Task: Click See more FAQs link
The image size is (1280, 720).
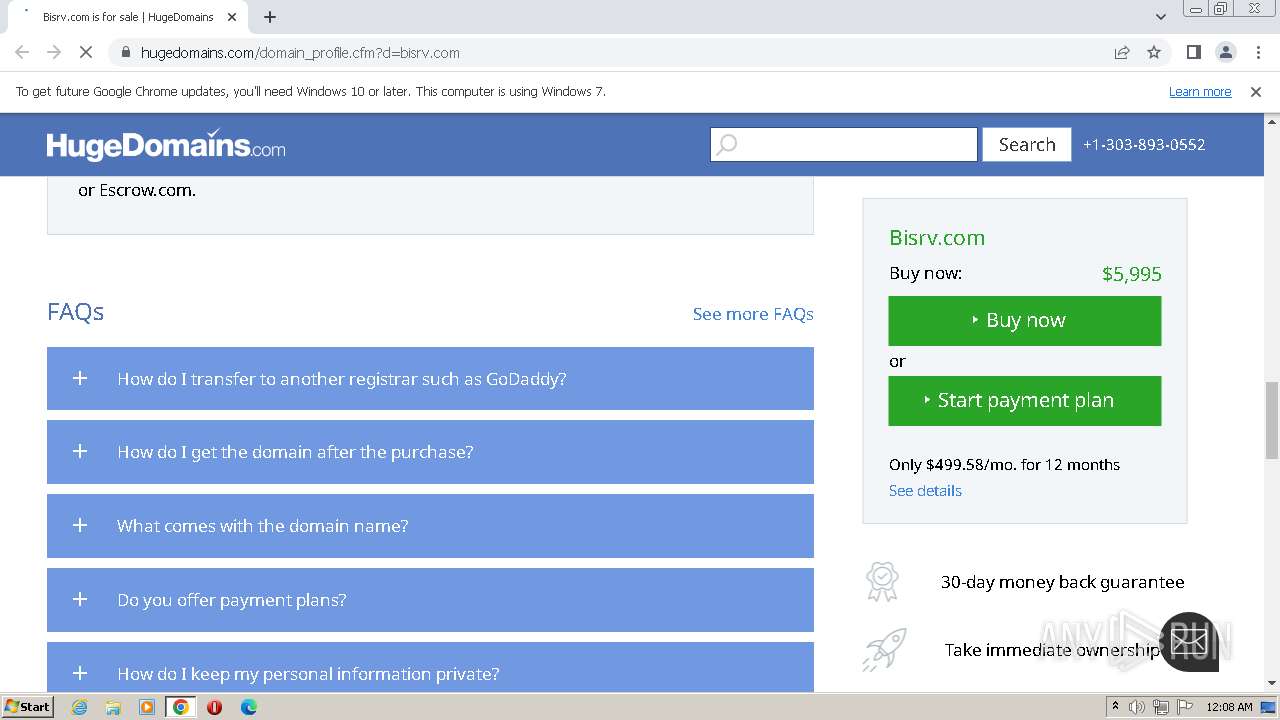Action: pyautogui.click(x=753, y=314)
